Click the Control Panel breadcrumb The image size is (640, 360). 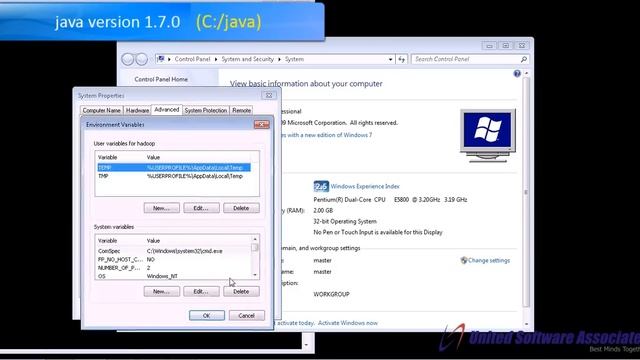[192, 59]
